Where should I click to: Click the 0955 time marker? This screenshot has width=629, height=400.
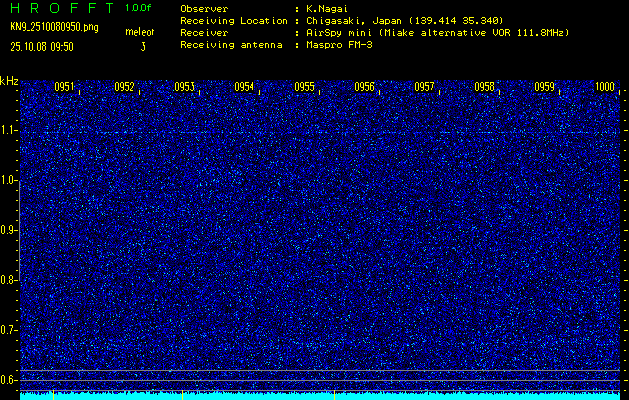(x=305, y=88)
